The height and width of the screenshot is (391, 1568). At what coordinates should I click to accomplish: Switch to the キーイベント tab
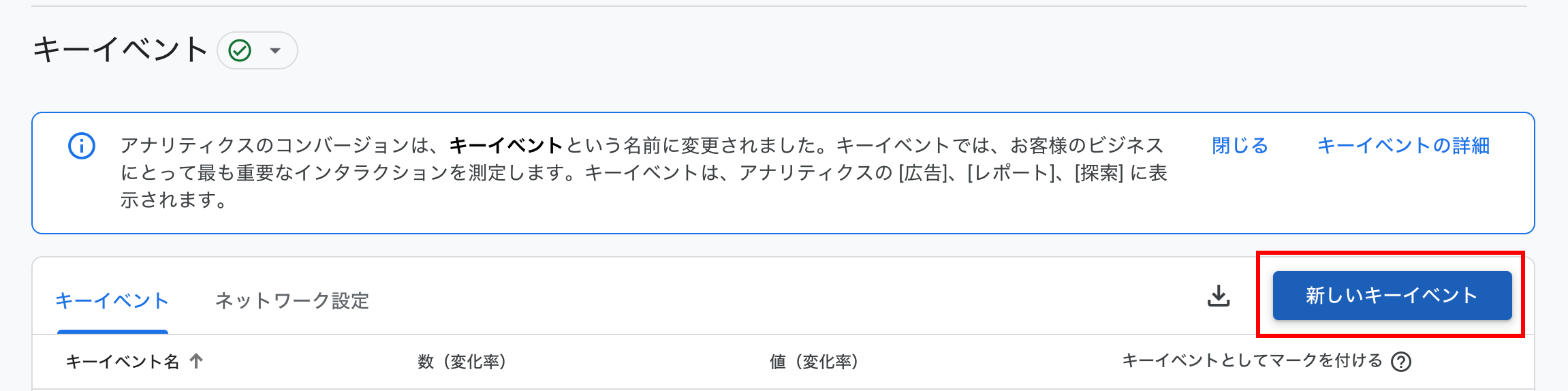coord(112,300)
